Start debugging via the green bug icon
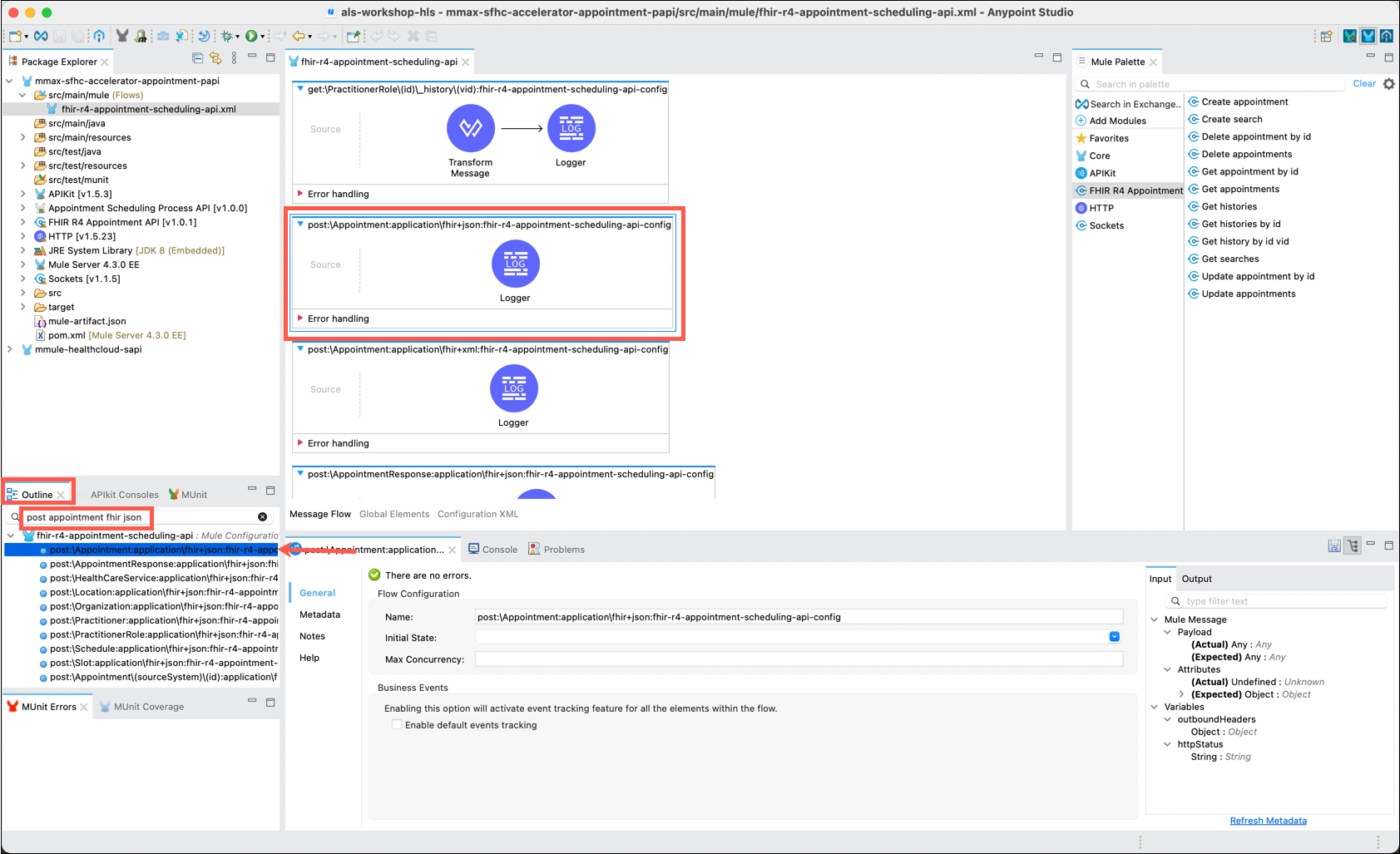 click(225, 37)
